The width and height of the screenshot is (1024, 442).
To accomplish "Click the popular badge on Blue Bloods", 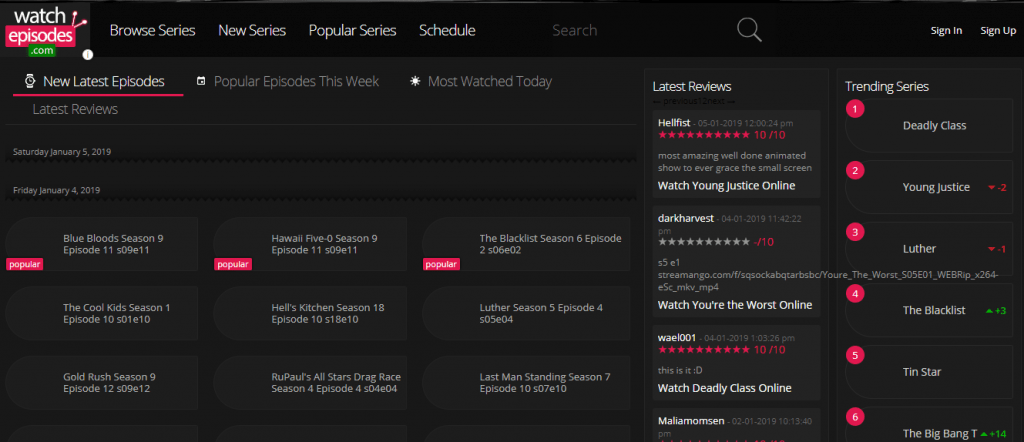I will [x=25, y=264].
